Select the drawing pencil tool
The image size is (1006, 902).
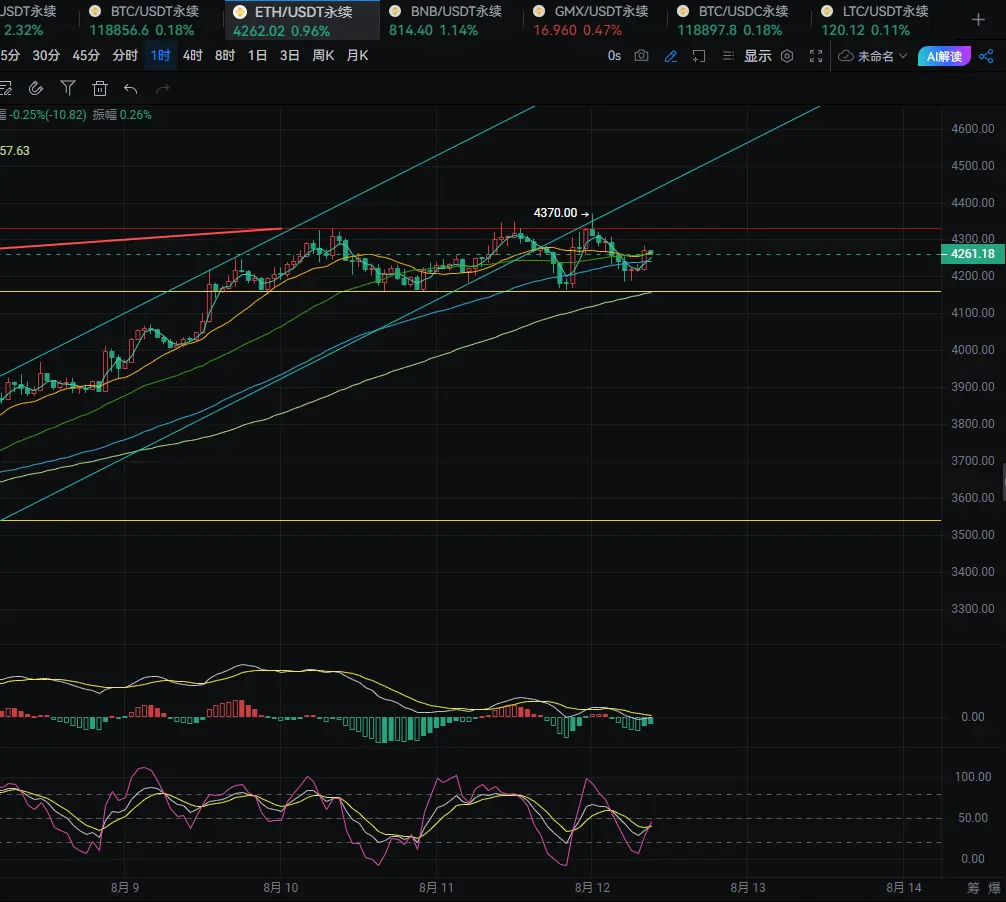[x=670, y=56]
